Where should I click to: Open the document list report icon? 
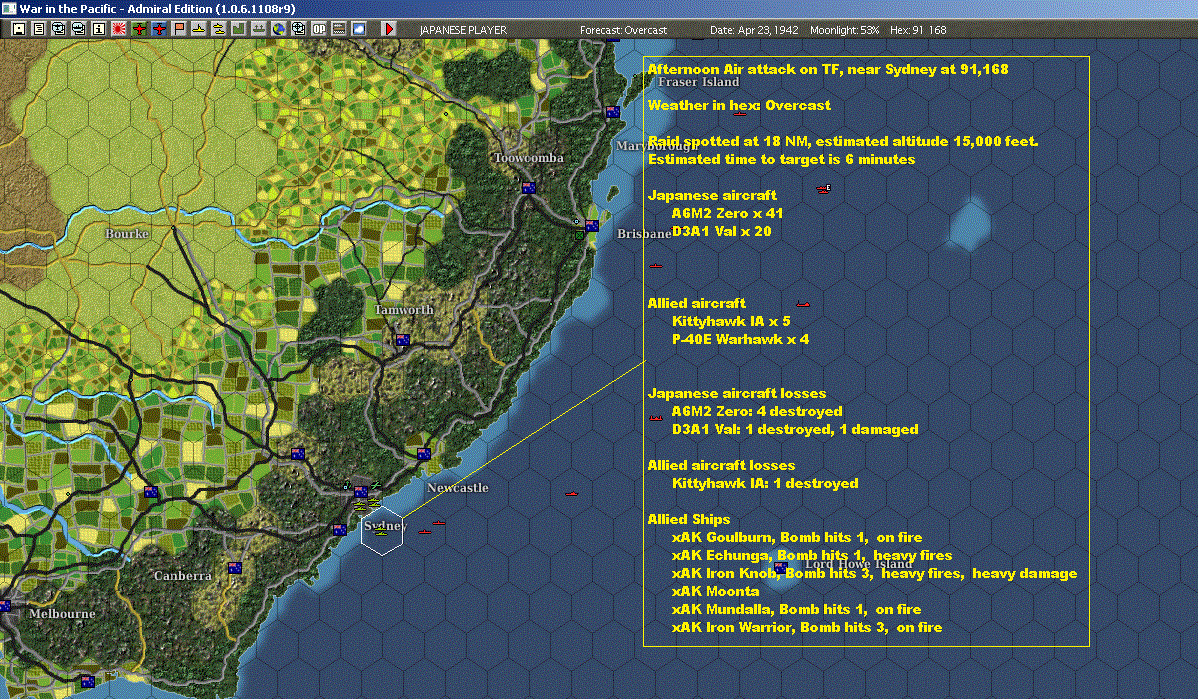coord(39,29)
